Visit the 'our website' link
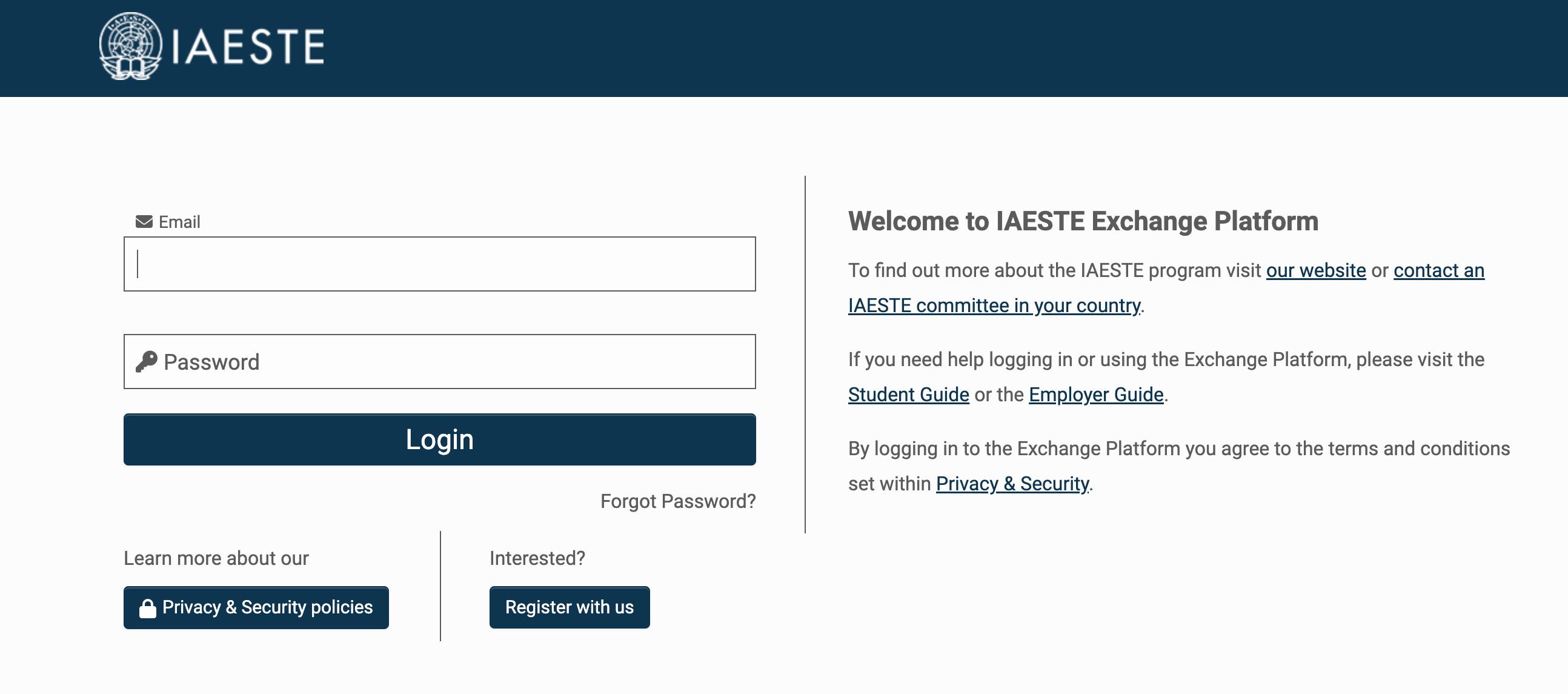1568x694 pixels. coord(1315,270)
